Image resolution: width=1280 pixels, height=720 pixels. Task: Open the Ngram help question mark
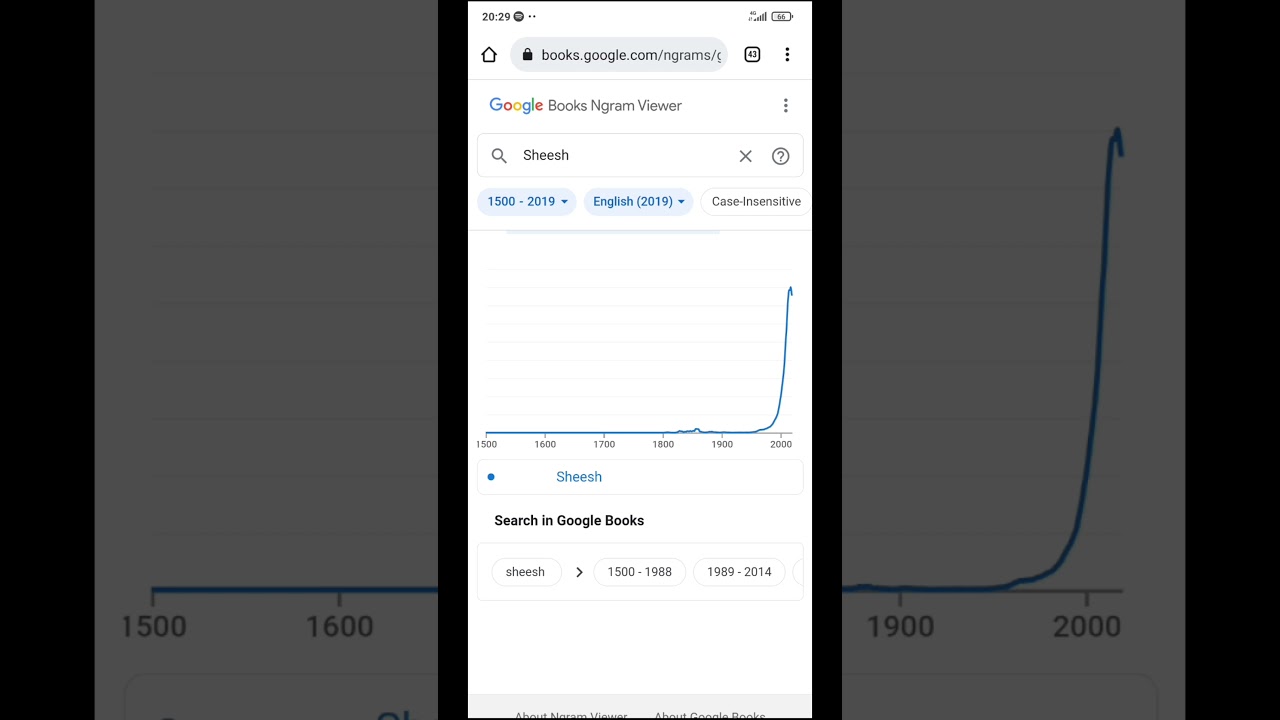tap(781, 156)
